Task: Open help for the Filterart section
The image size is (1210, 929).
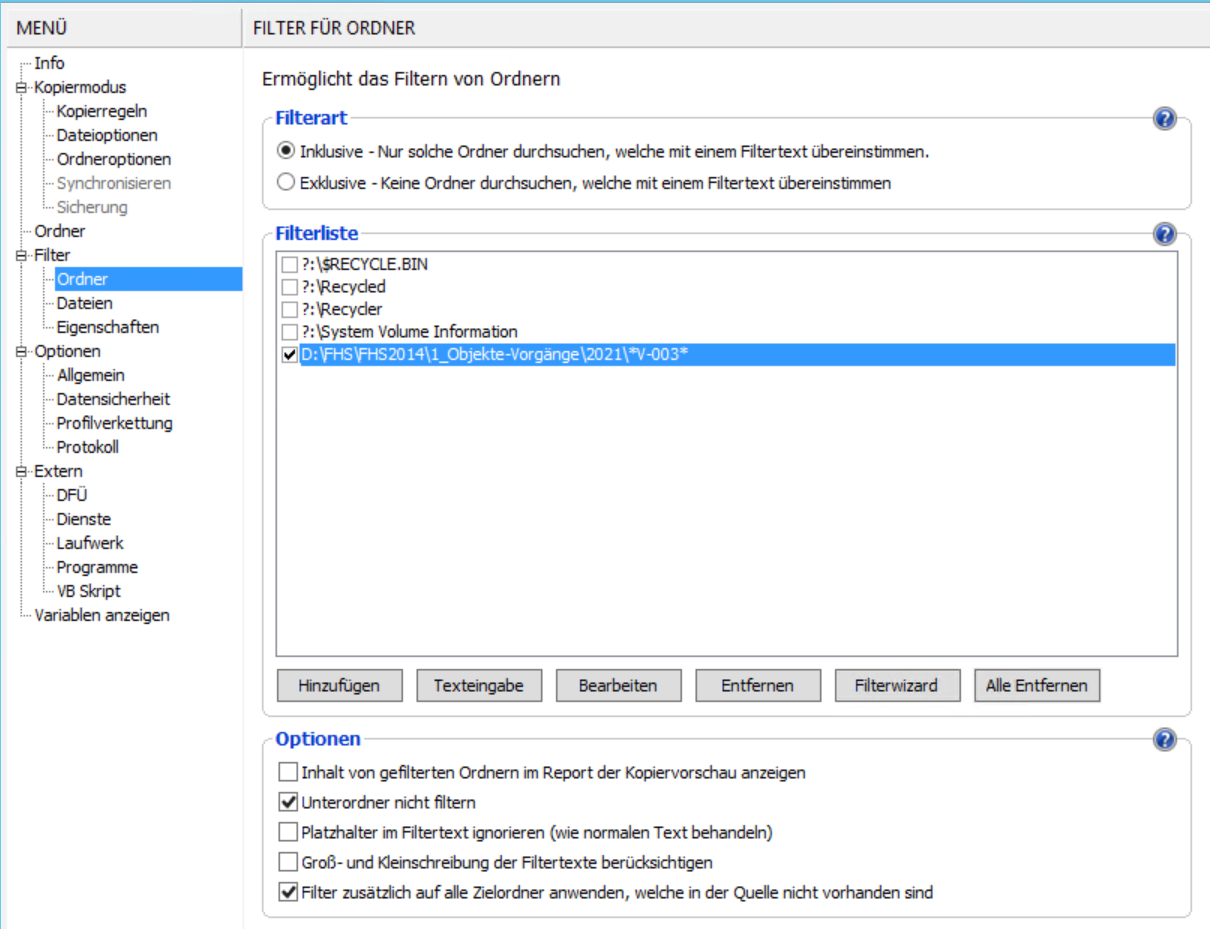Action: tap(1163, 119)
